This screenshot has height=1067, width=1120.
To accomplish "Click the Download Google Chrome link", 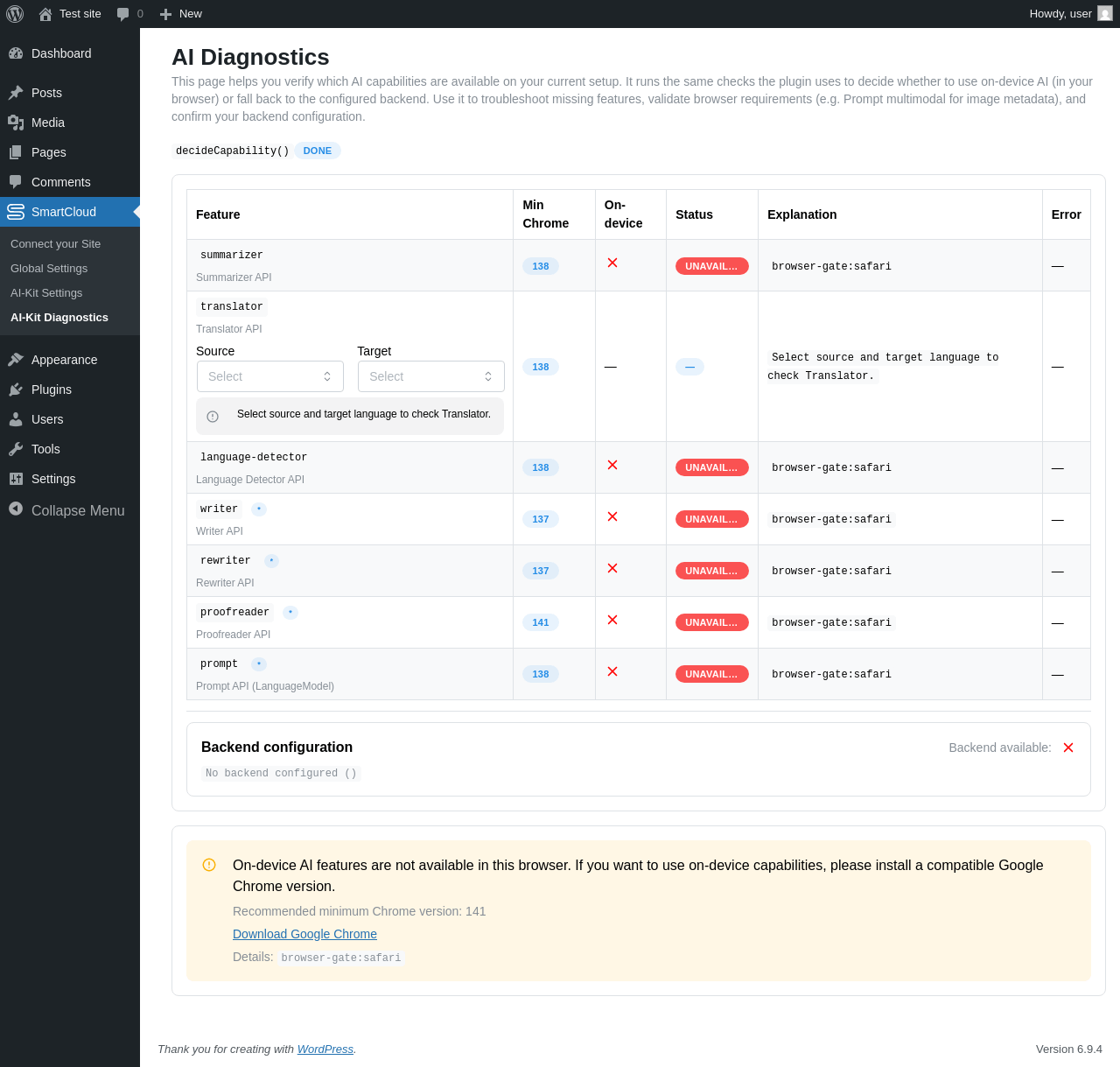I will click(304, 934).
